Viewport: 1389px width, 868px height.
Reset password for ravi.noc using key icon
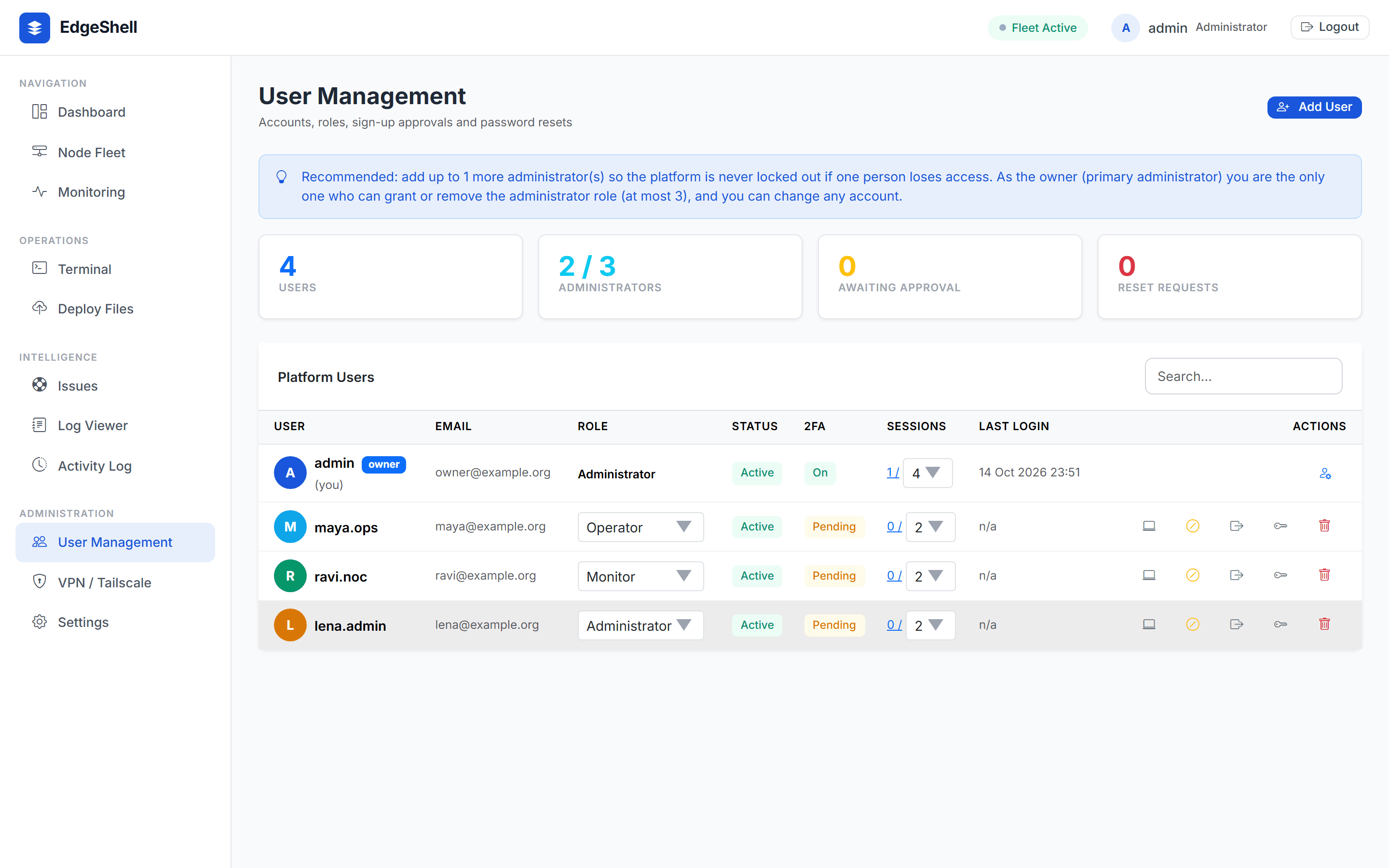pyautogui.click(x=1280, y=575)
